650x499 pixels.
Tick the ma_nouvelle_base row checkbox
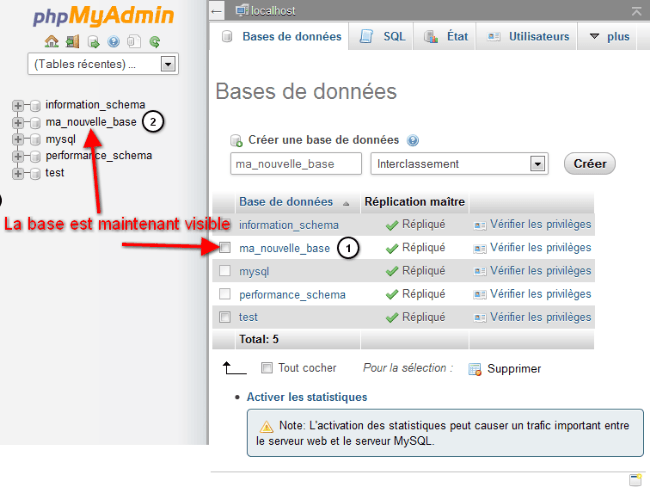[225, 248]
